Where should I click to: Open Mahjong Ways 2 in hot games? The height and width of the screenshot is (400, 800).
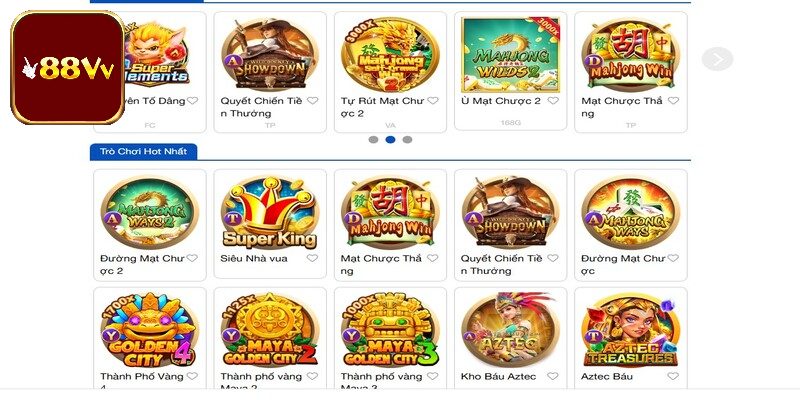(149, 212)
